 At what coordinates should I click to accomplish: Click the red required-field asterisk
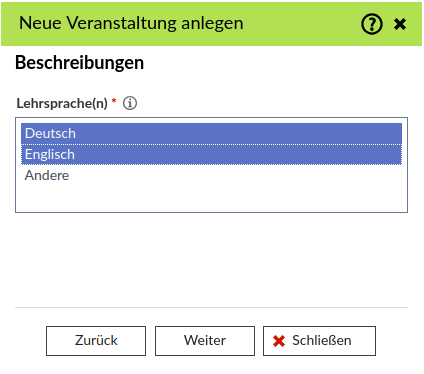coord(114,100)
